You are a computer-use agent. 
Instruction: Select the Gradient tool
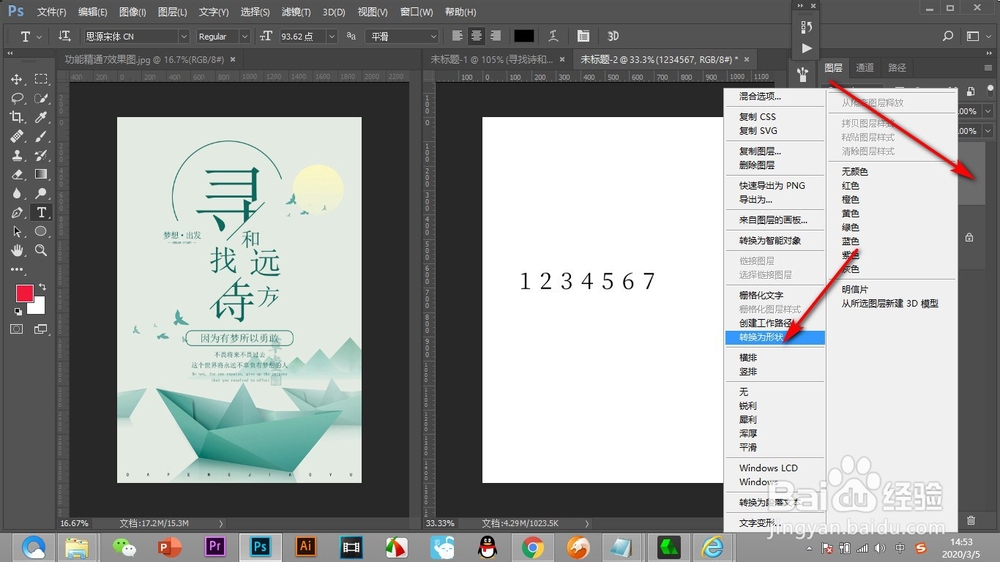pos(41,174)
